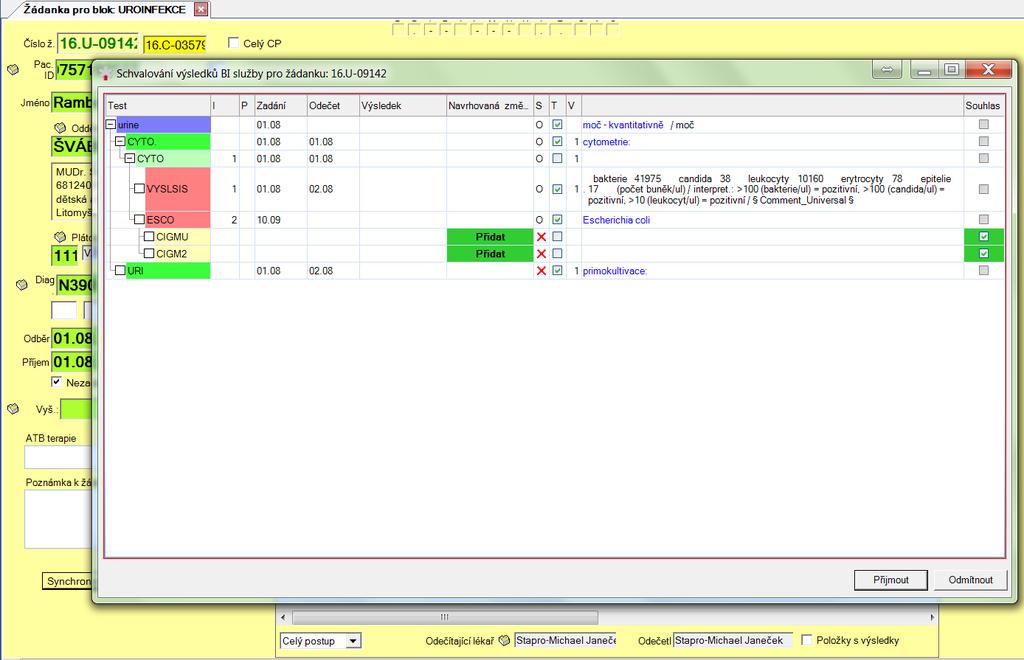Screen dimensions: 1024x660
Task: Uncheck Souhlas checkbox in CIGM2 row
Action: tap(984, 253)
